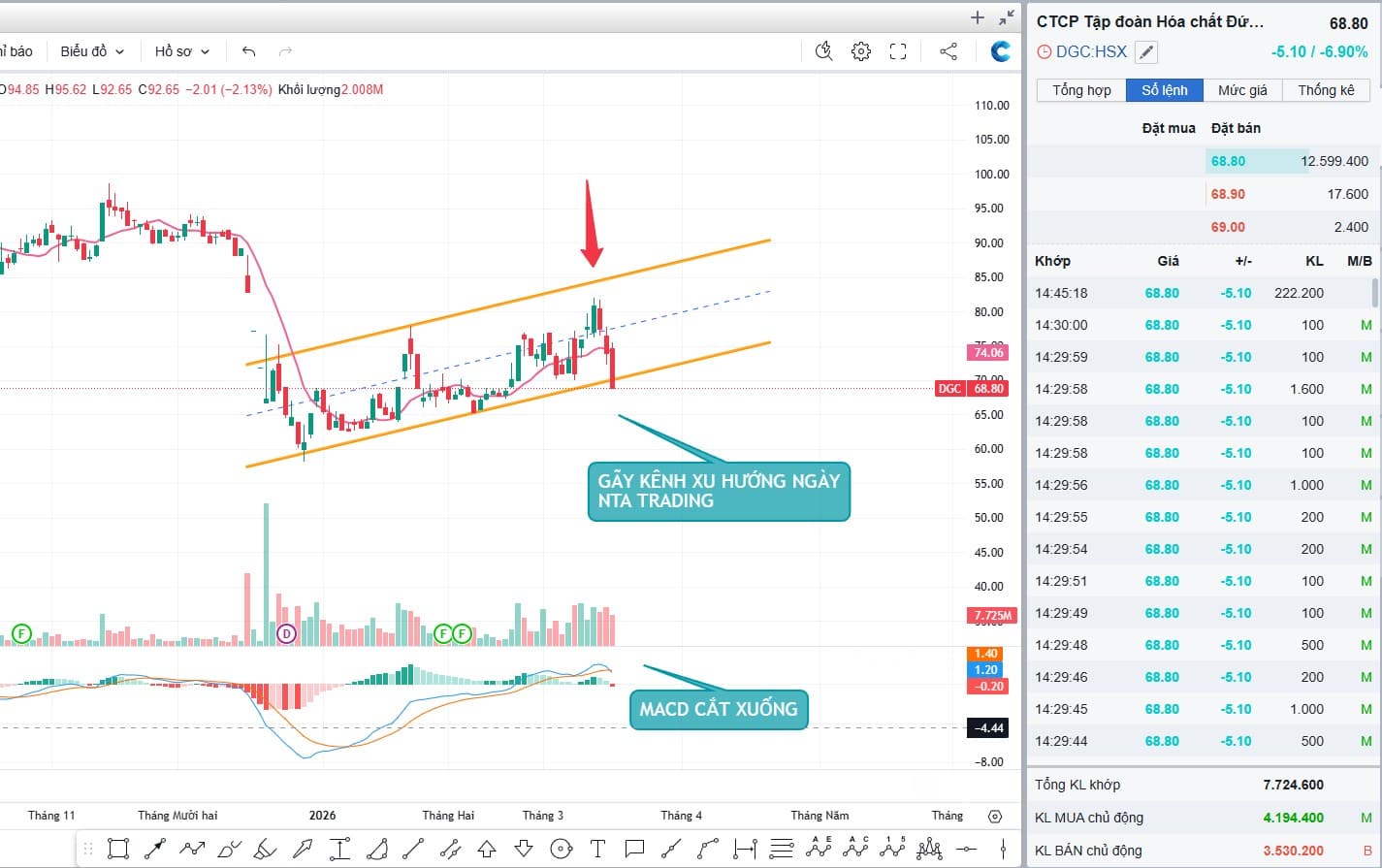Viewport: 1382px width, 868px height.
Task: Click the first F event marker on the chart
Action: click(21, 634)
